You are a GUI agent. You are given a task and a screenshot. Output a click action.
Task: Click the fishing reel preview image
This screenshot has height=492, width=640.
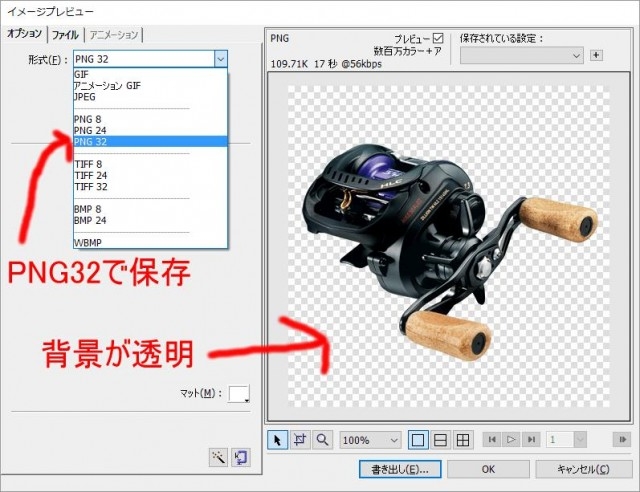[449, 253]
